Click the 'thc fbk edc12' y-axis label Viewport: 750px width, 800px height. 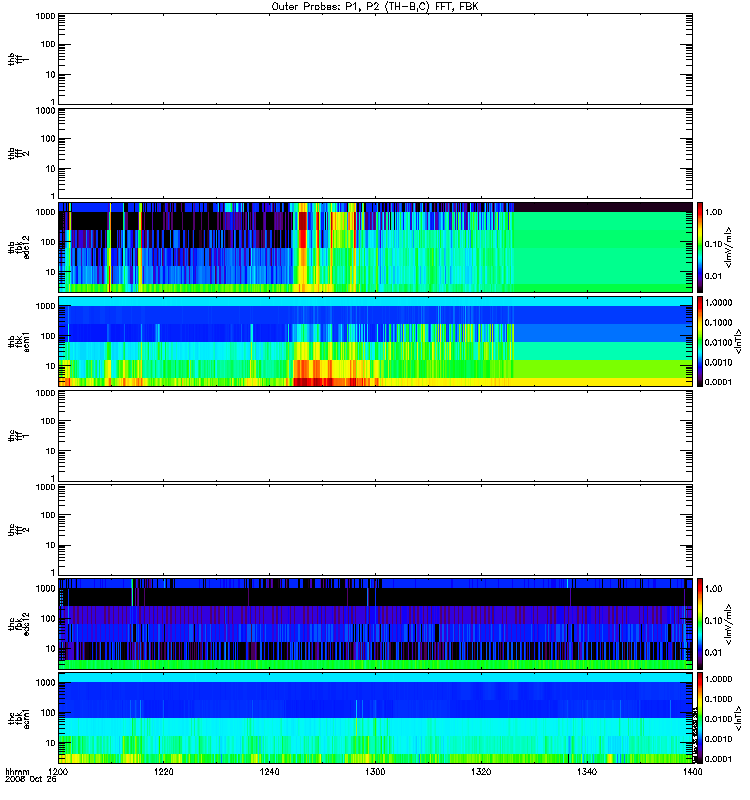point(18,624)
